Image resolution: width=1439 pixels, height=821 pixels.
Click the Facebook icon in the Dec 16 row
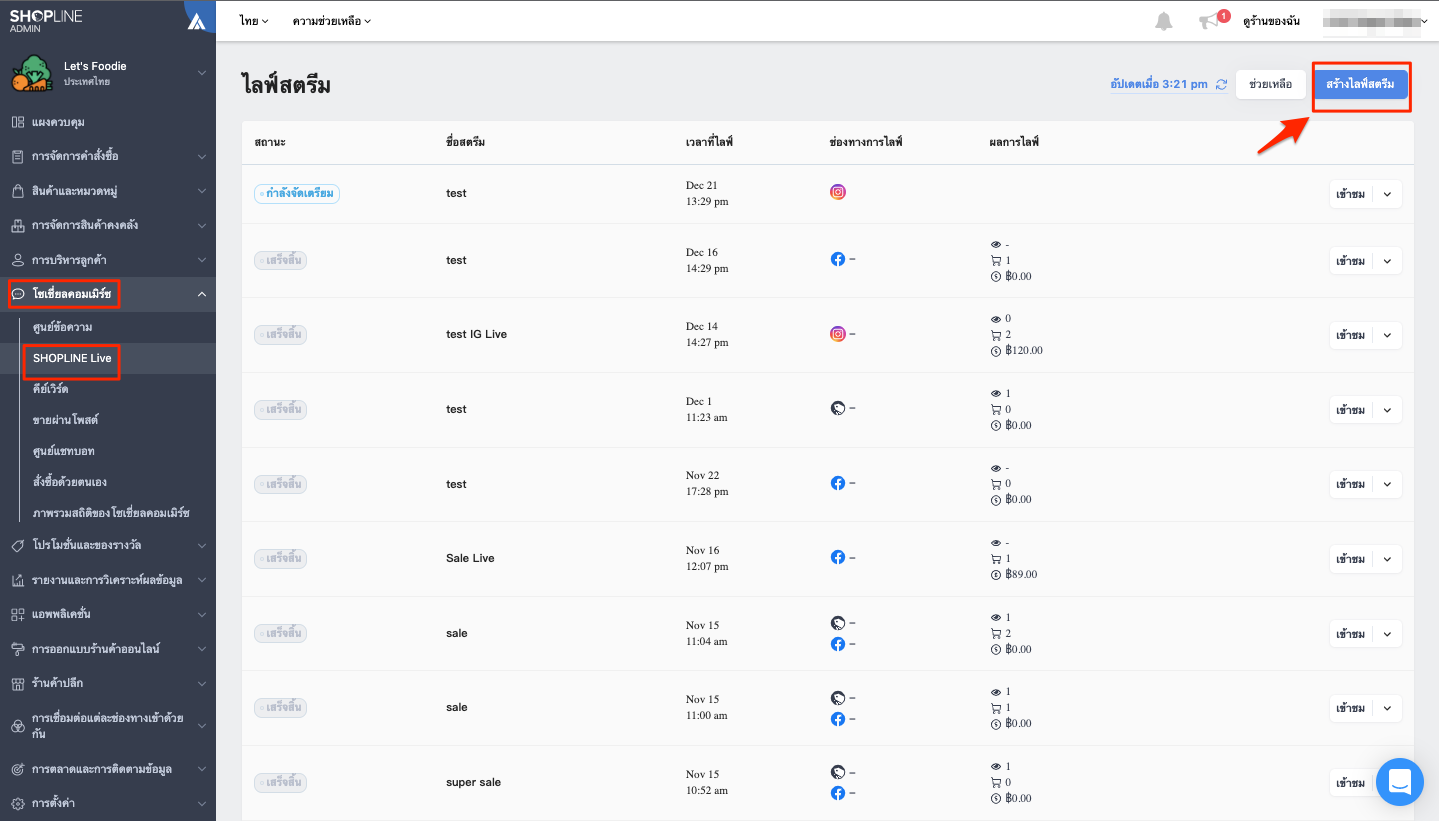click(838, 259)
